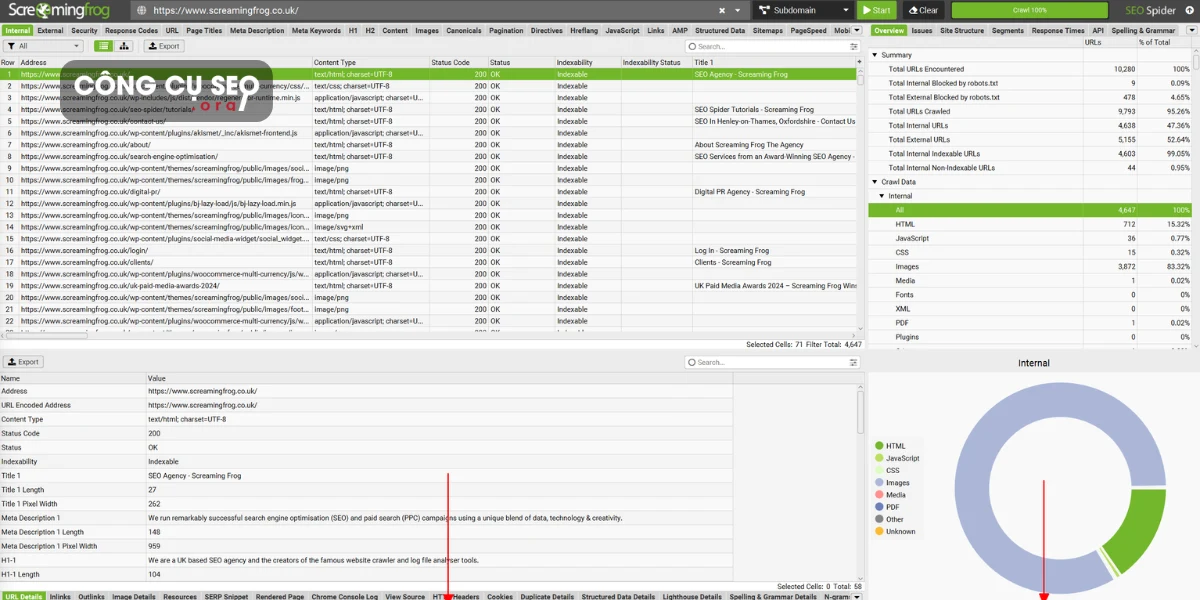
Task: Switch to the Canonicals tab
Action: [463, 31]
